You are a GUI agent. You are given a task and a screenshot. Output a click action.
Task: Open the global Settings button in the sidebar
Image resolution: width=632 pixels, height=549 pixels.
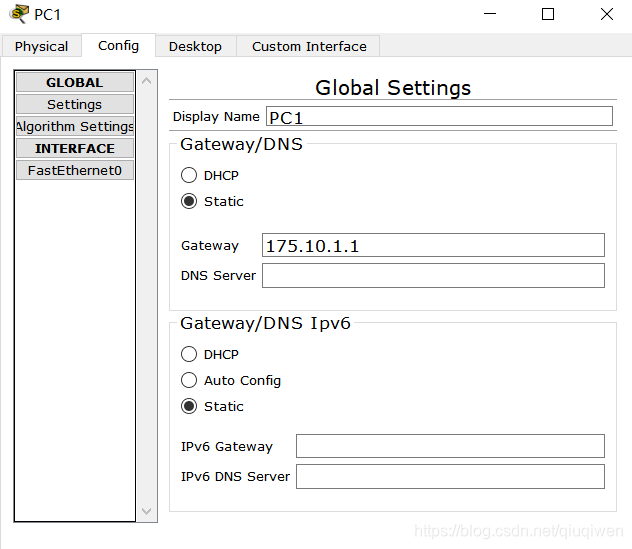[75, 104]
